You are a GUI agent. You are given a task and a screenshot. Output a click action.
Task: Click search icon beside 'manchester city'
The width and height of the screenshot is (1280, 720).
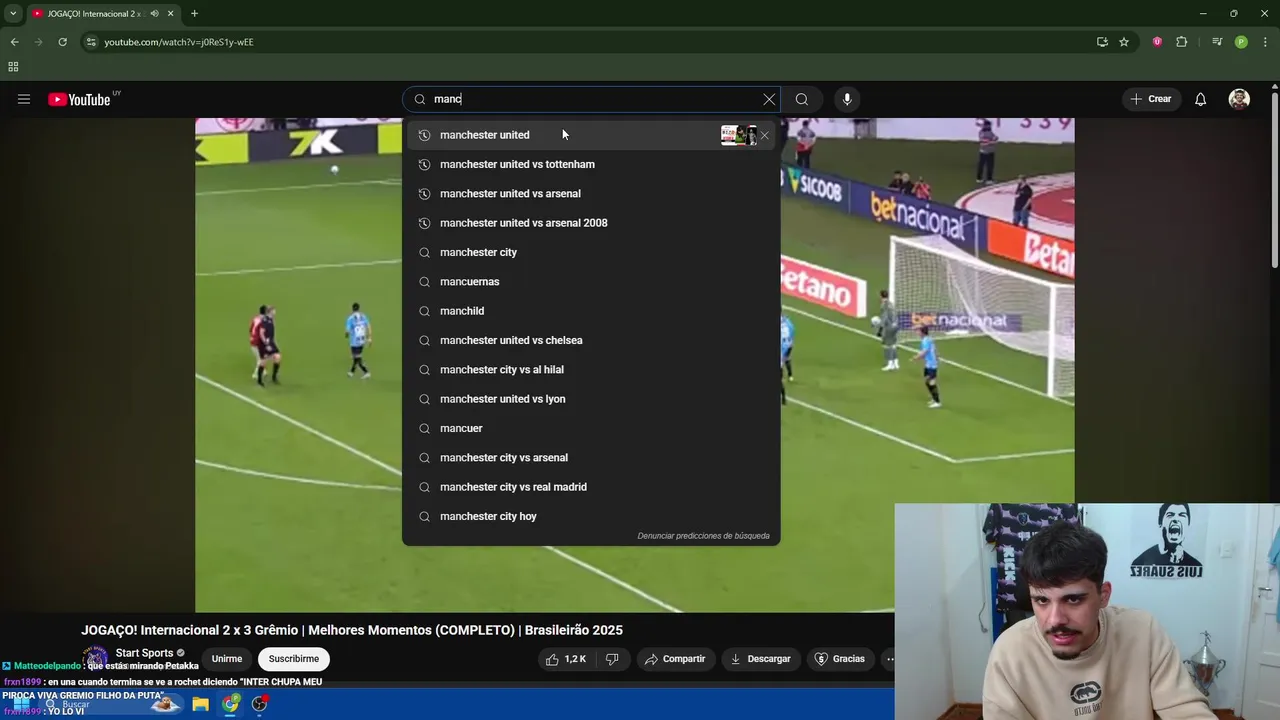click(x=424, y=252)
